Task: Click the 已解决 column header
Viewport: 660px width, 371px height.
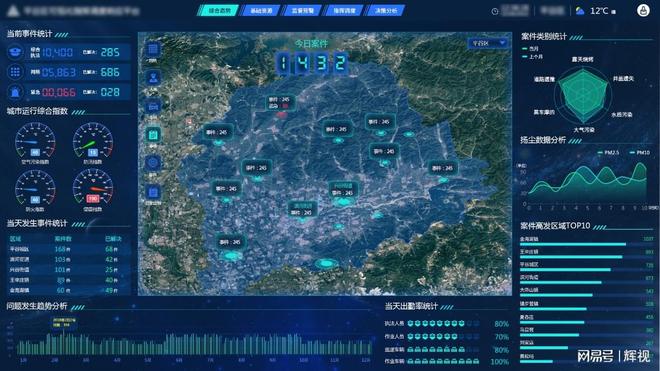Action: [113, 239]
